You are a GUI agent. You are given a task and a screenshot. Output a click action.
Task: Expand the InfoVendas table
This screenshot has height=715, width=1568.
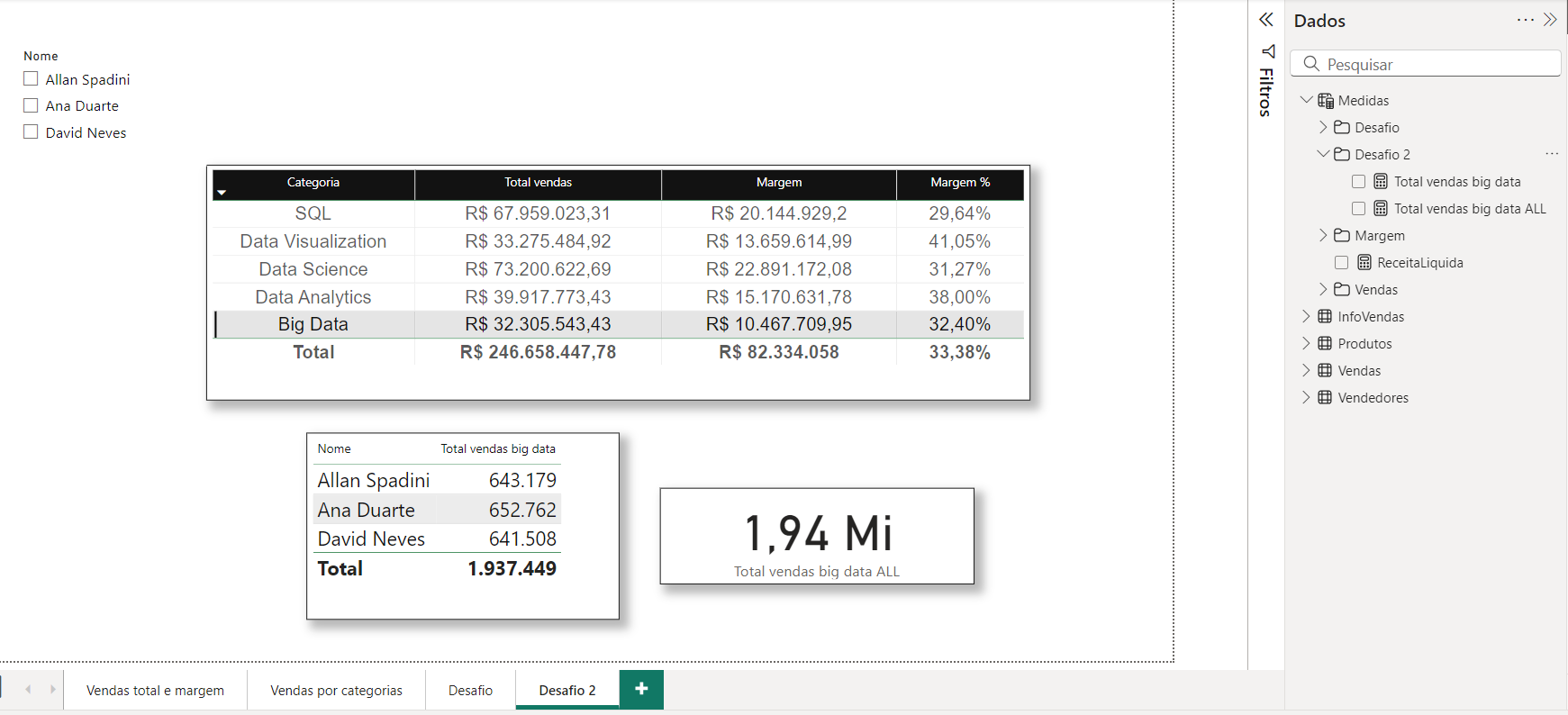1306,316
